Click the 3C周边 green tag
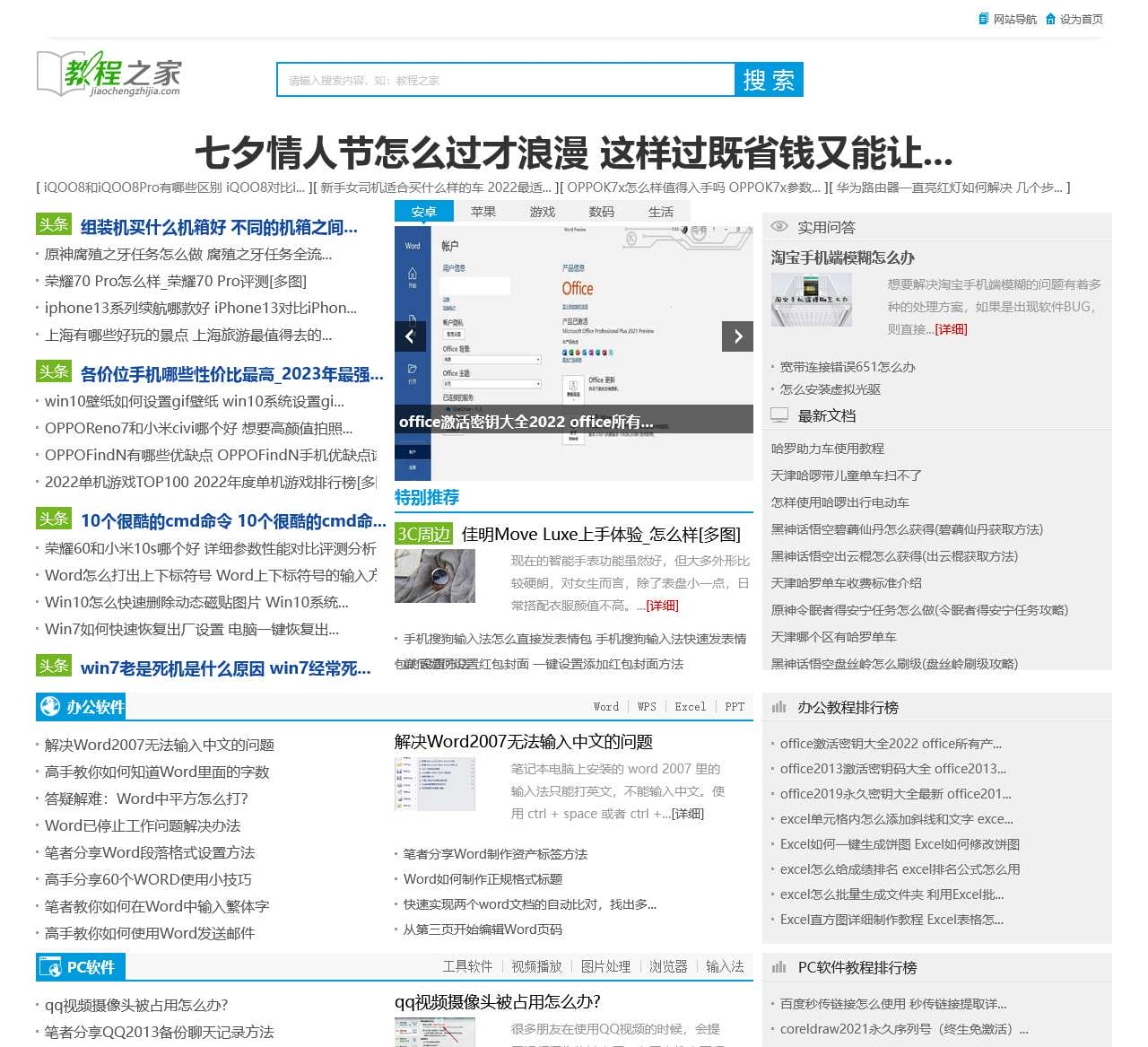The height and width of the screenshot is (1047, 1148). (423, 534)
